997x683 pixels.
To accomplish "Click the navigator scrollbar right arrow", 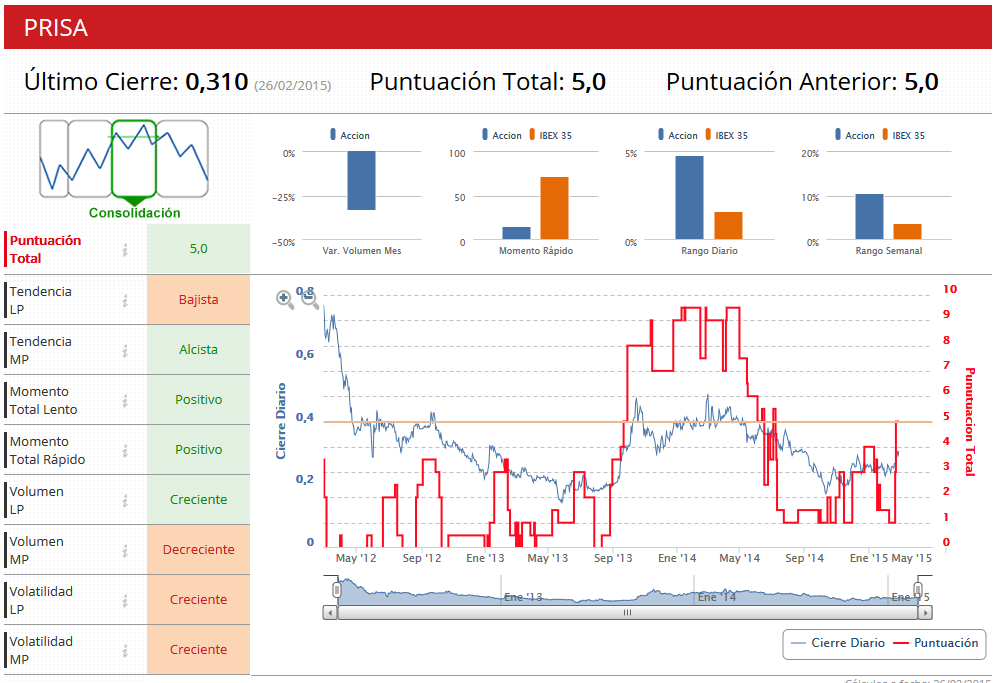I will pyautogui.click(x=925, y=612).
